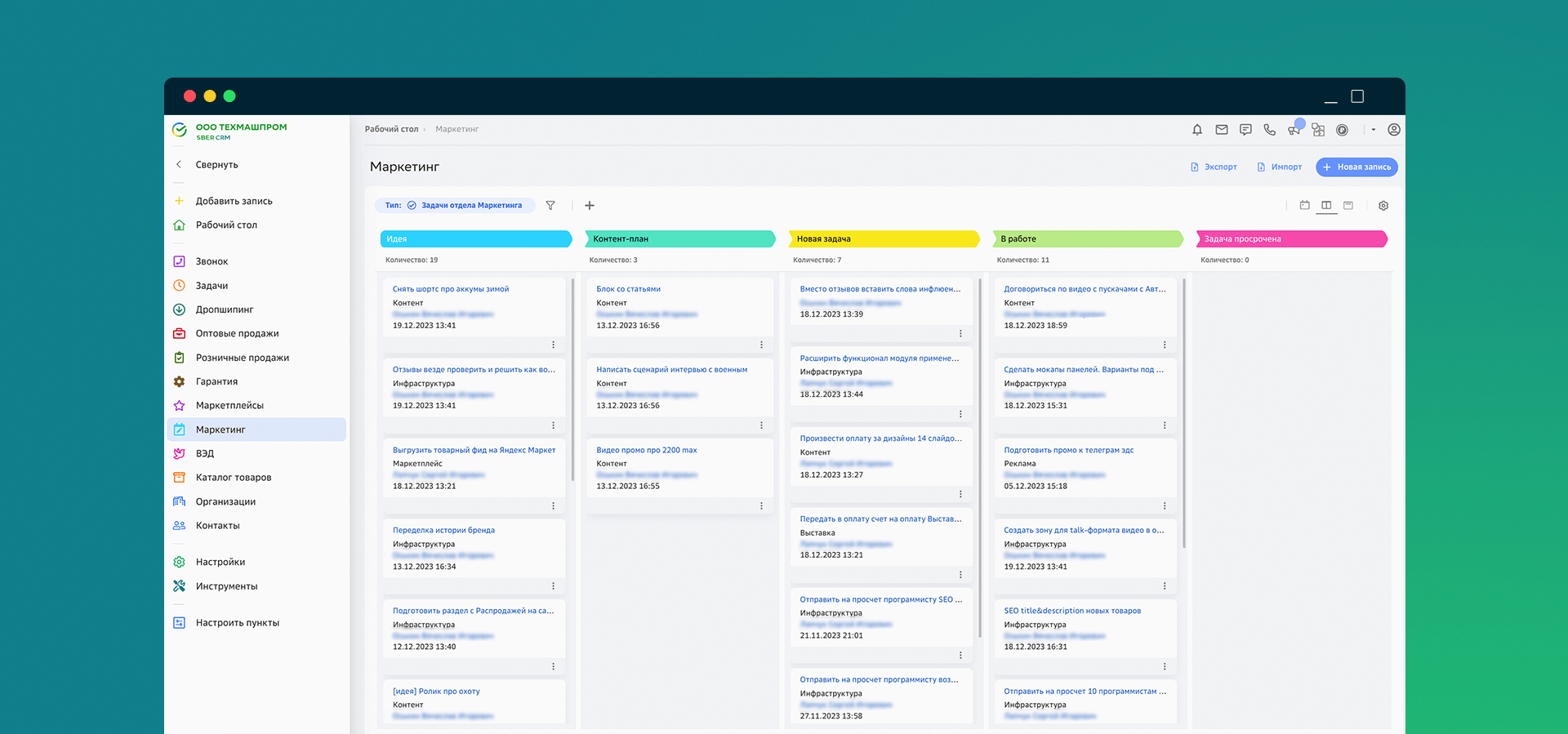Click the Гарантия gear icon

pyautogui.click(x=180, y=381)
